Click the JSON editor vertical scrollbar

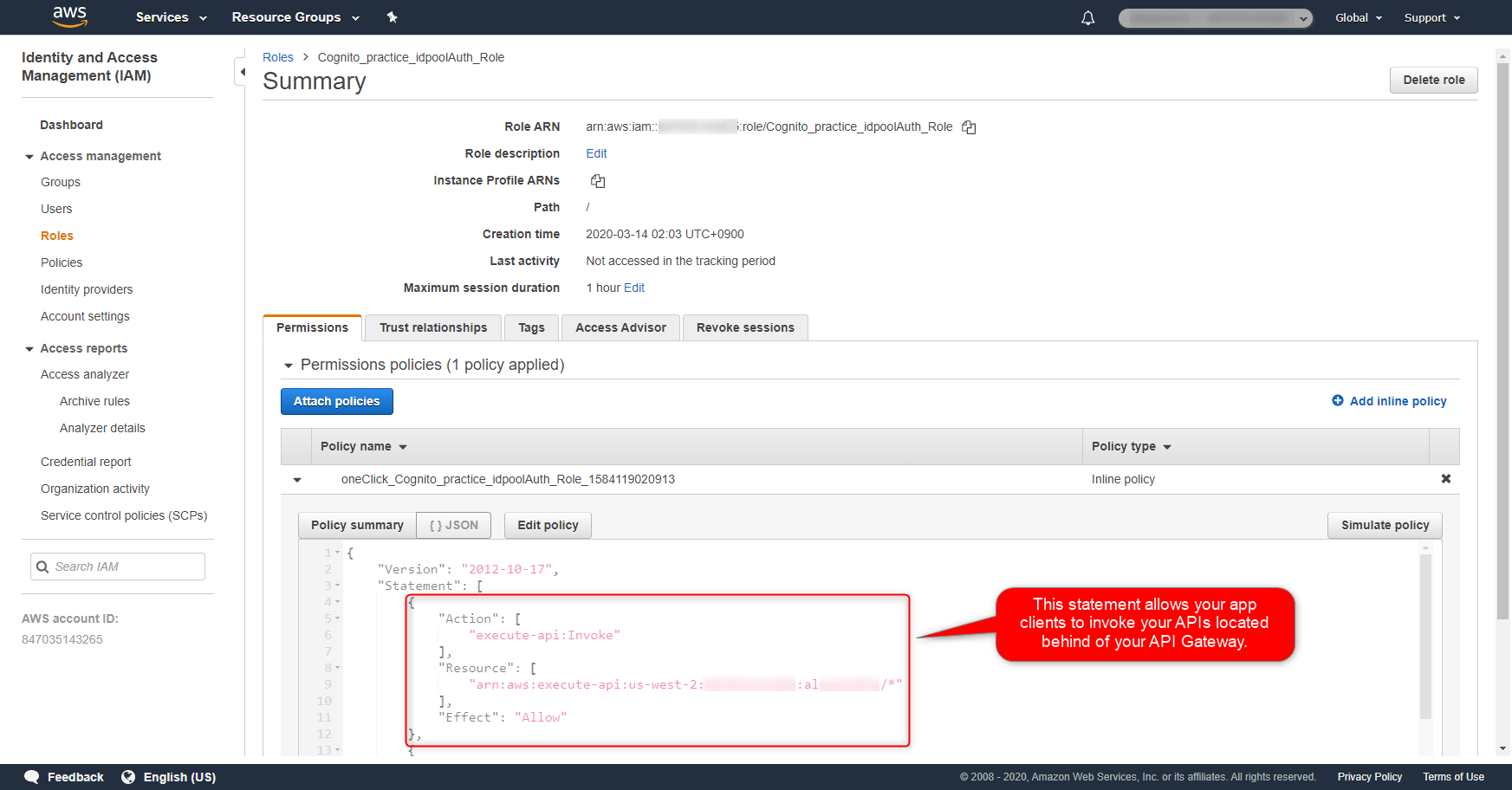[x=1425, y=637]
